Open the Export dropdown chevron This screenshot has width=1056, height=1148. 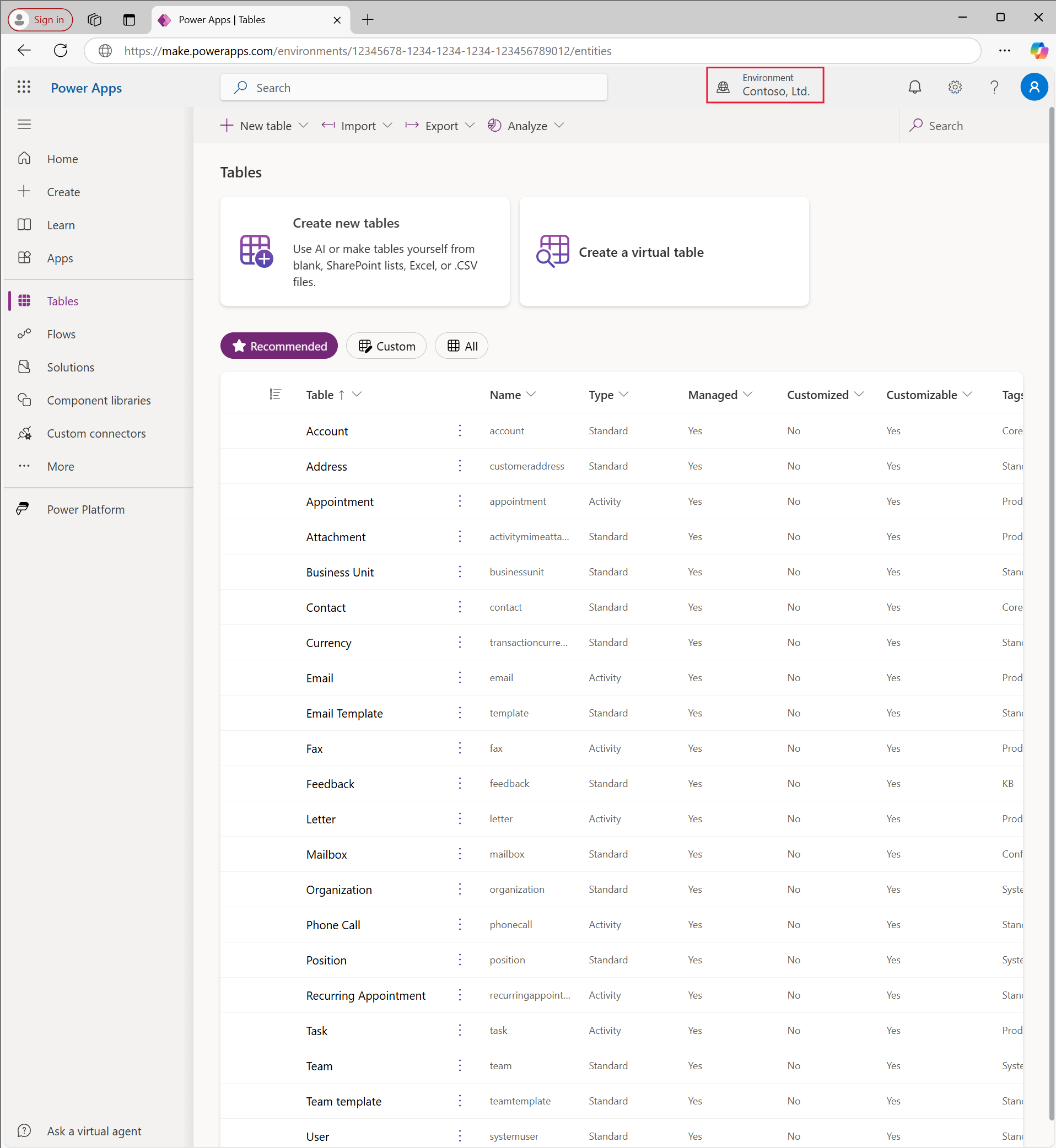(x=470, y=126)
